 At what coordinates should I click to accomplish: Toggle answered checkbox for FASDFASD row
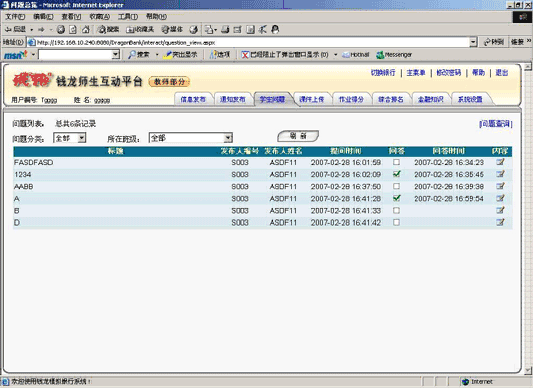tap(396, 162)
